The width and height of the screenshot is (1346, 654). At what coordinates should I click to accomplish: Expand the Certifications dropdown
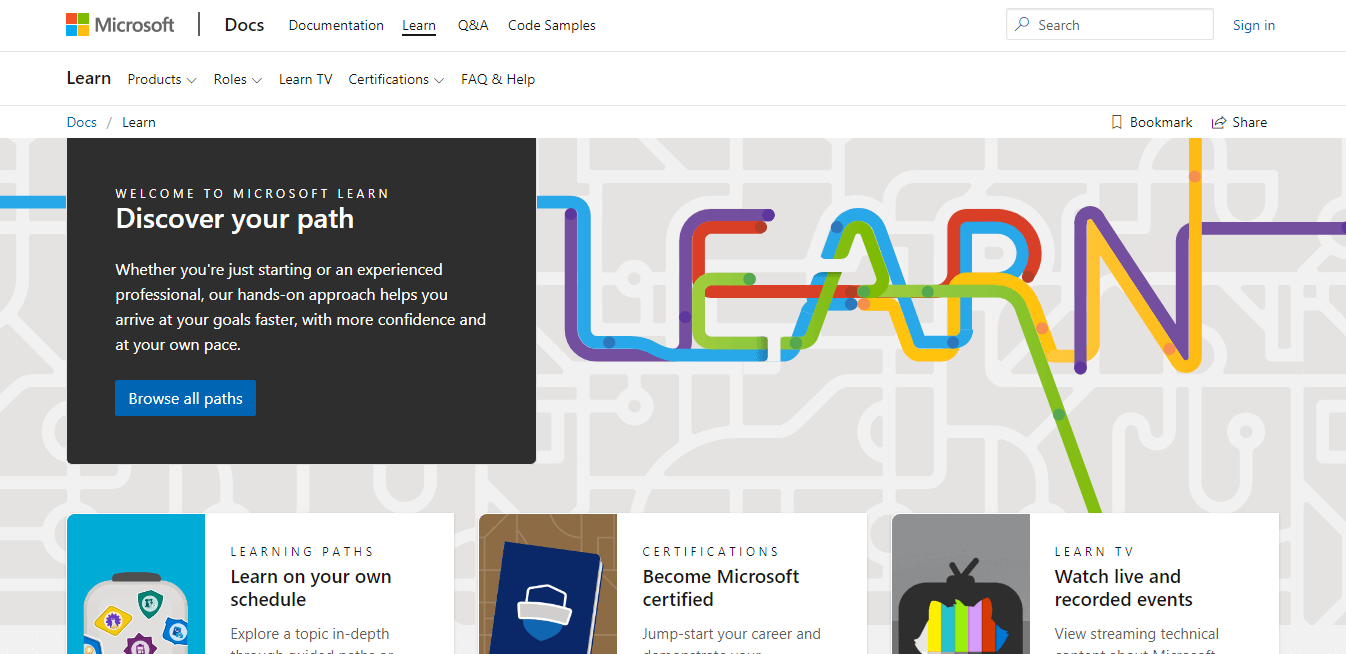tap(396, 78)
